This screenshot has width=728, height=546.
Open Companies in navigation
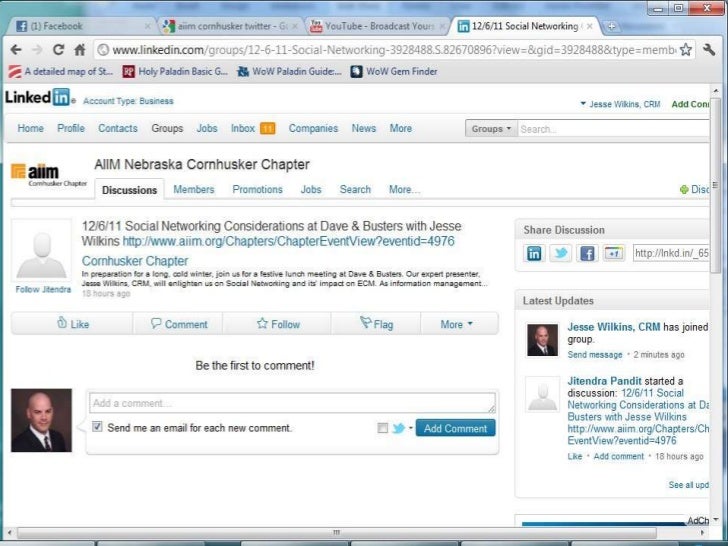[313, 128]
